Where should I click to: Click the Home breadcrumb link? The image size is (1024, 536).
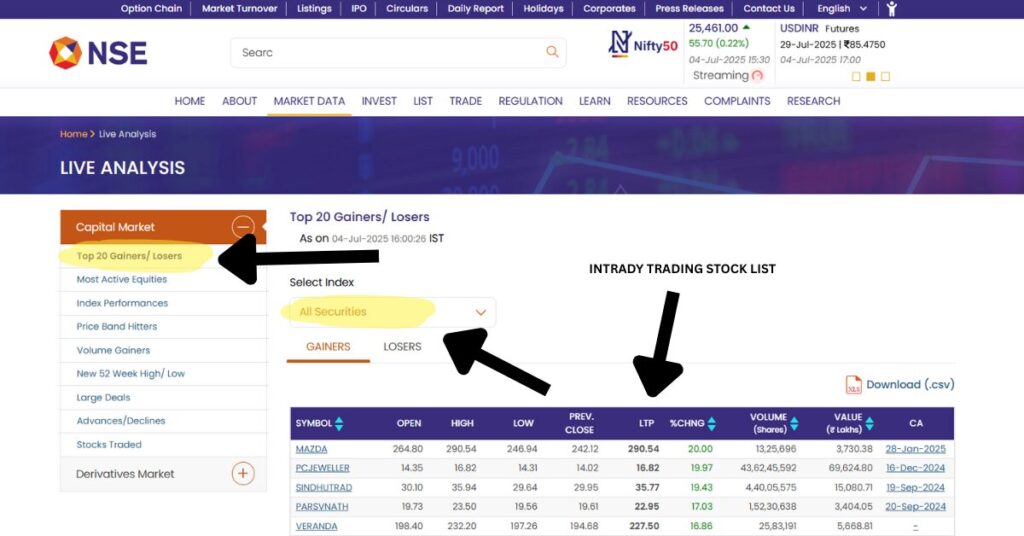tap(73, 134)
